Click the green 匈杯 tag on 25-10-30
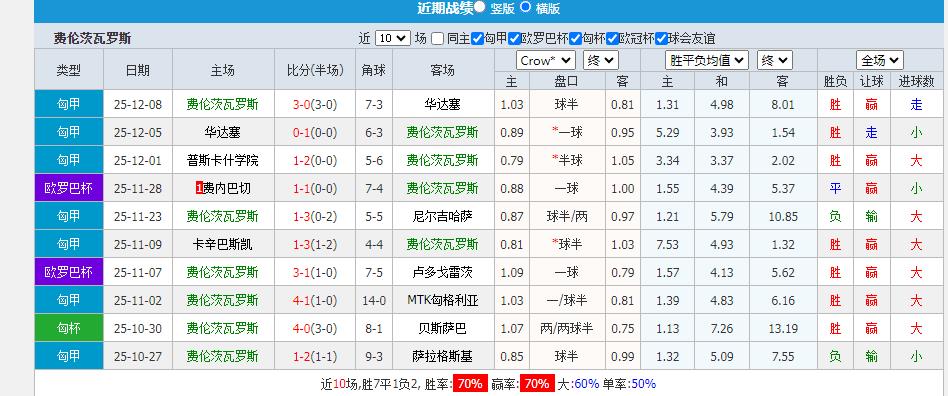The height and width of the screenshot is (396, 948). (x=69, y=328)
